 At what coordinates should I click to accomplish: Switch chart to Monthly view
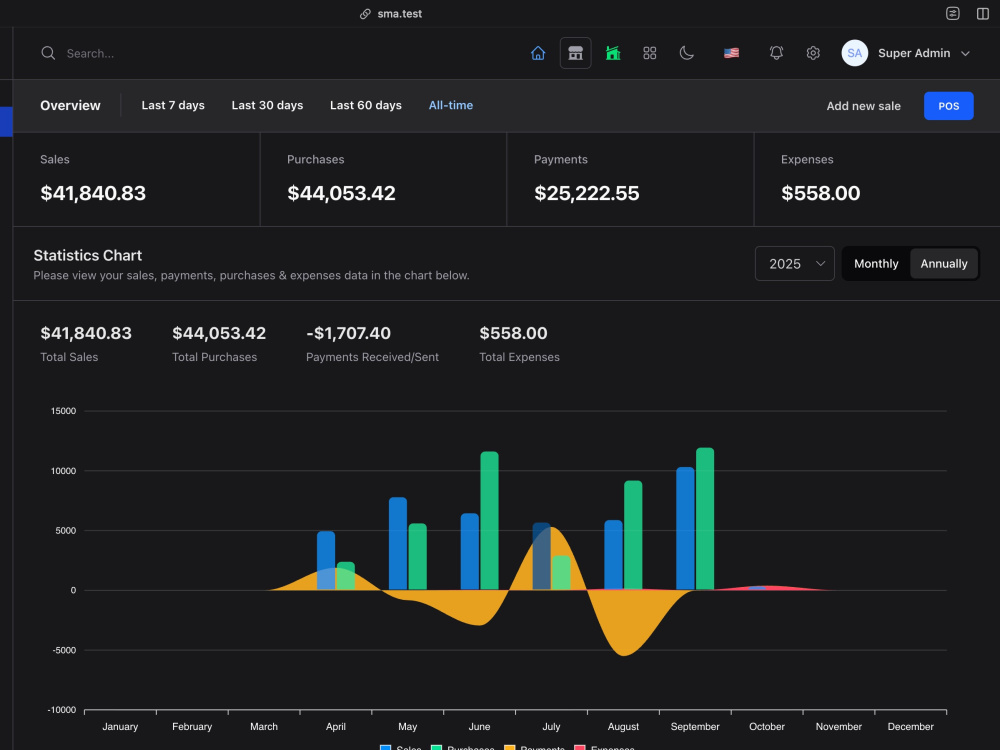tap(876, 263)
